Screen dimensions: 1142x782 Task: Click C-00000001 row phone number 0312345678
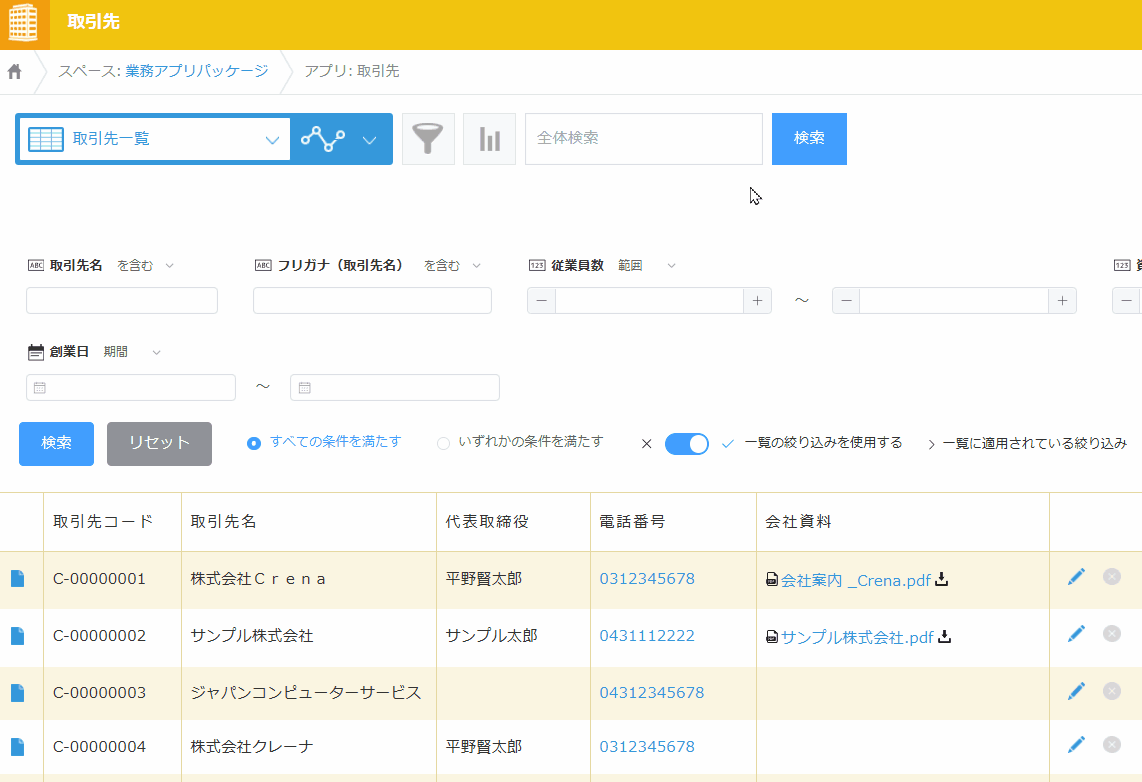tap(647, 579)
